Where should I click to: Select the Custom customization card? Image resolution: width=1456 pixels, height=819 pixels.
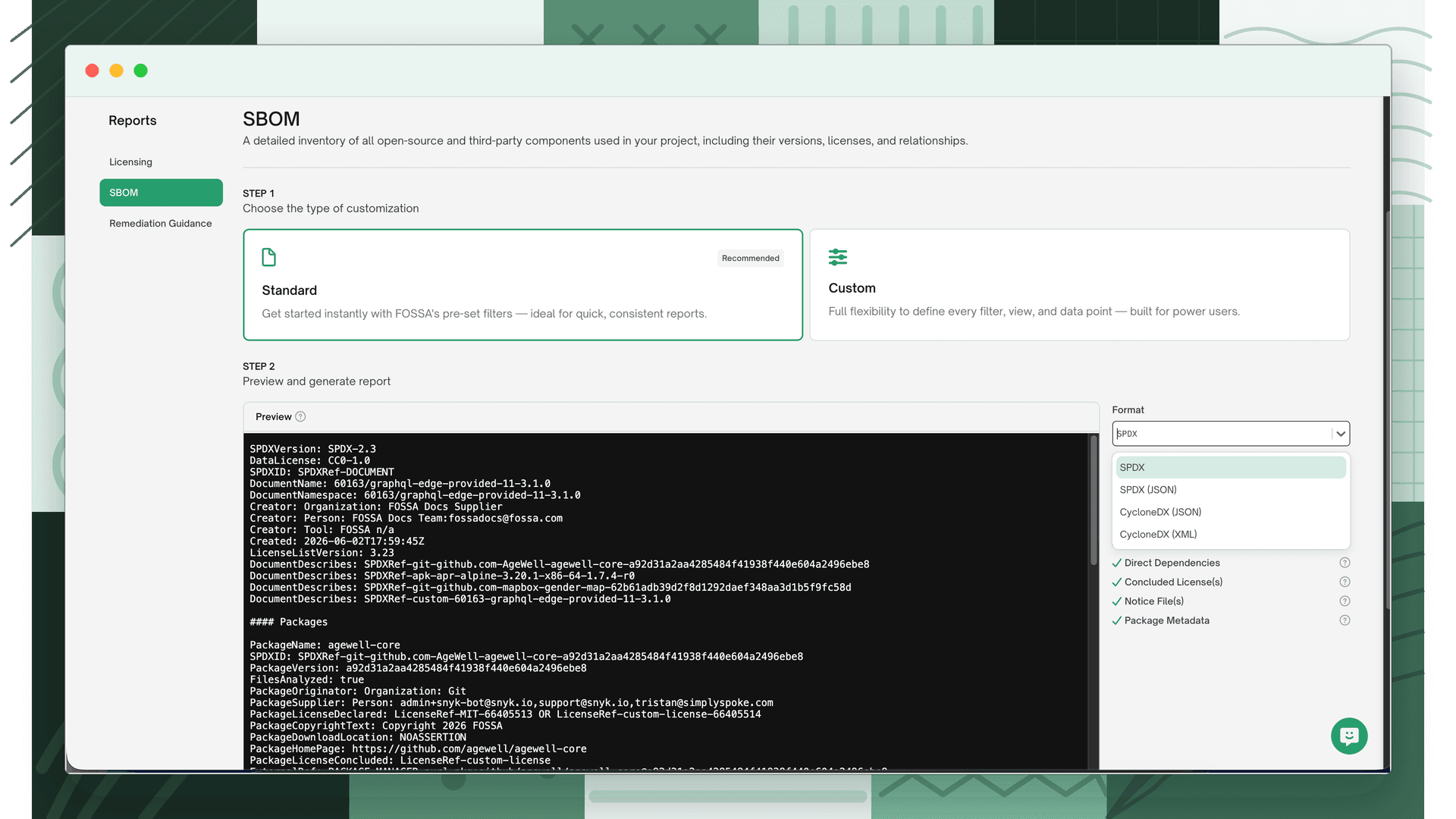1079,284
